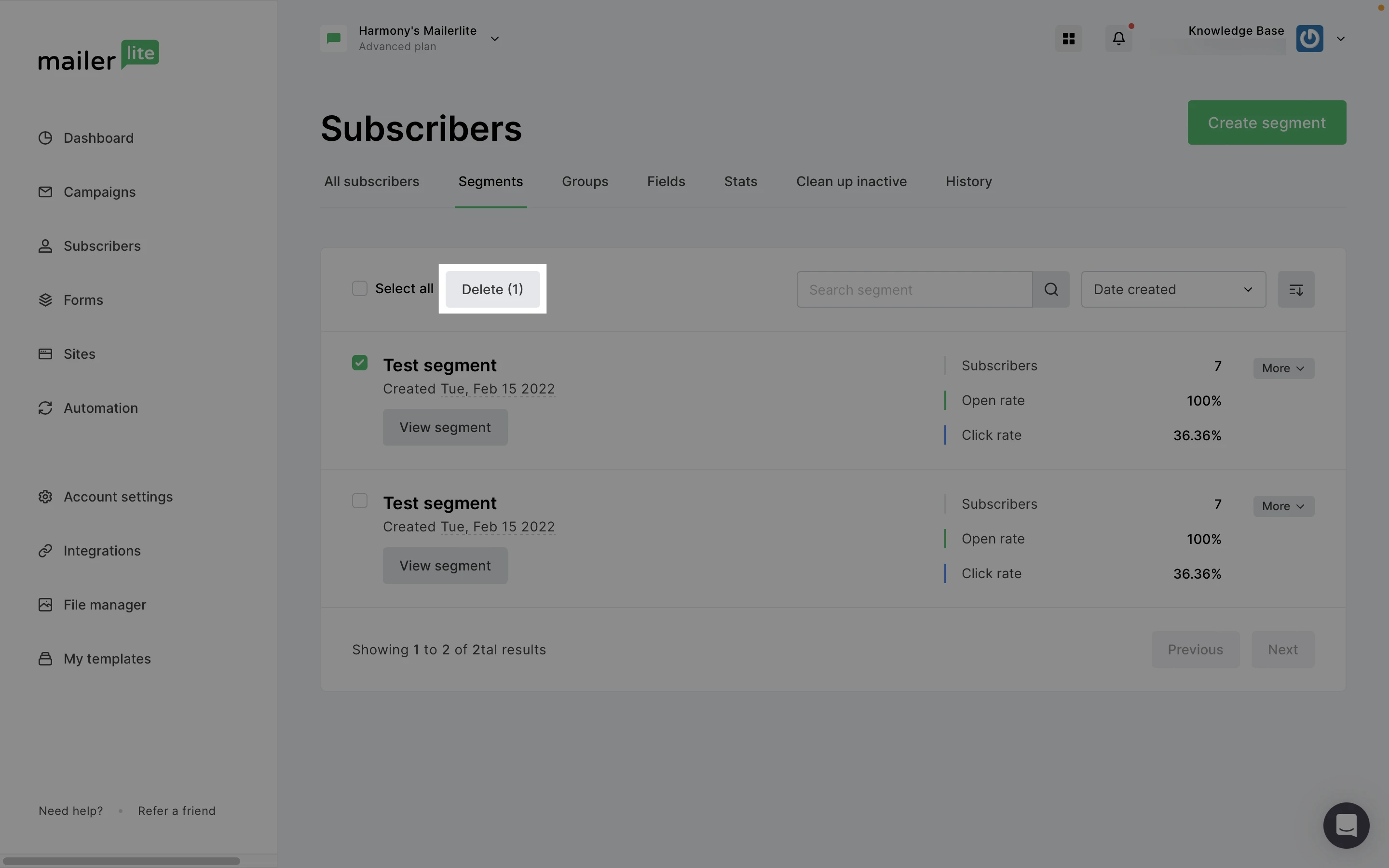
Task: Click the Account settings gear icon
Action: (x=45, y=497)
